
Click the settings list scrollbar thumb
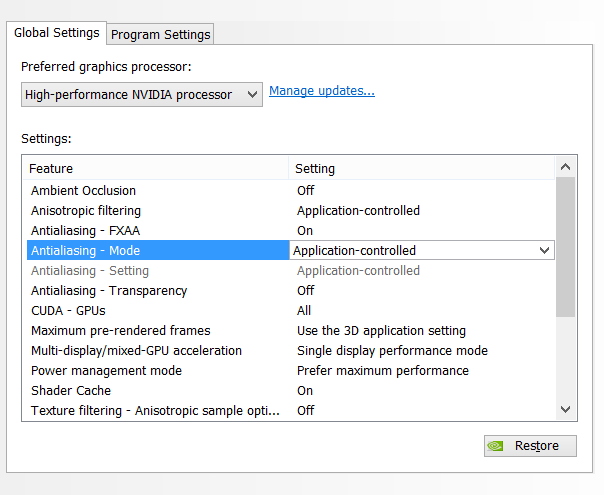pyautogui.click(x=565, y=247)
